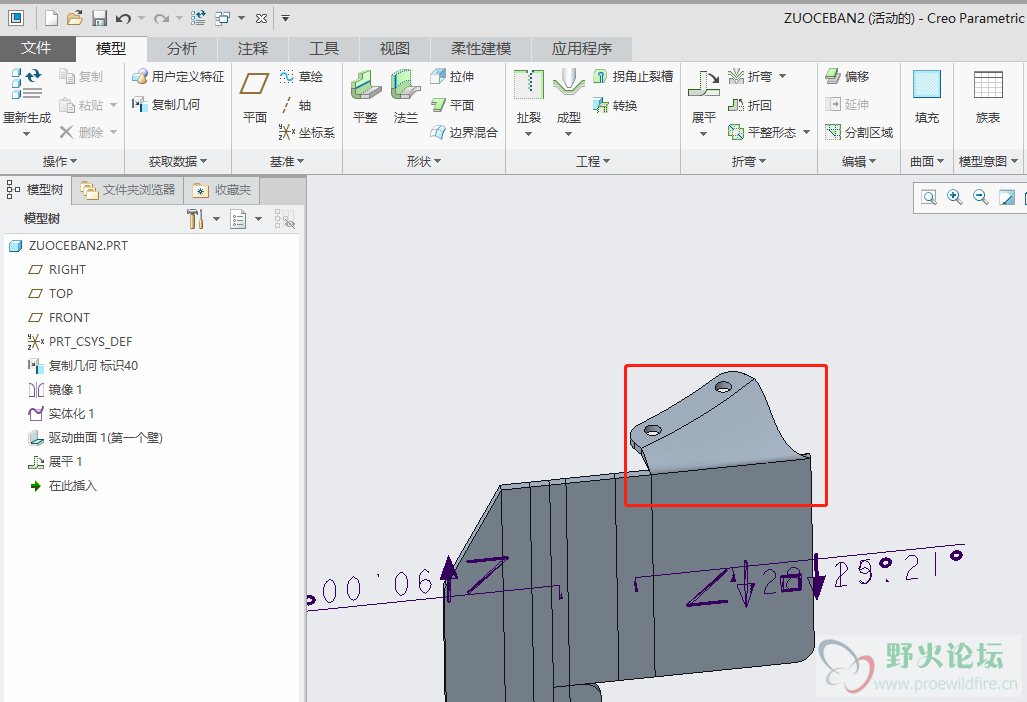This screenshot has width=1027, height=702.
Task: Expand the 获取数据 group dropdown
Action: pos(177,161)
